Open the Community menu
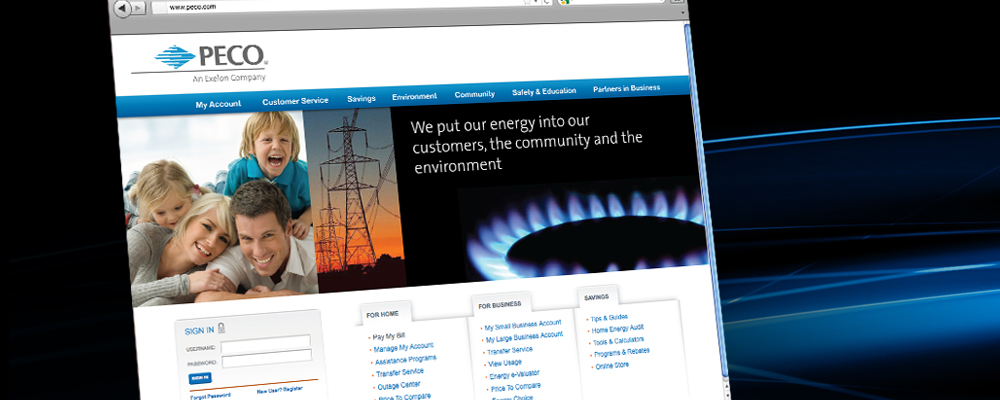Screen dimensions: 1000x400 pyautogui.click(x=474, y=94)
